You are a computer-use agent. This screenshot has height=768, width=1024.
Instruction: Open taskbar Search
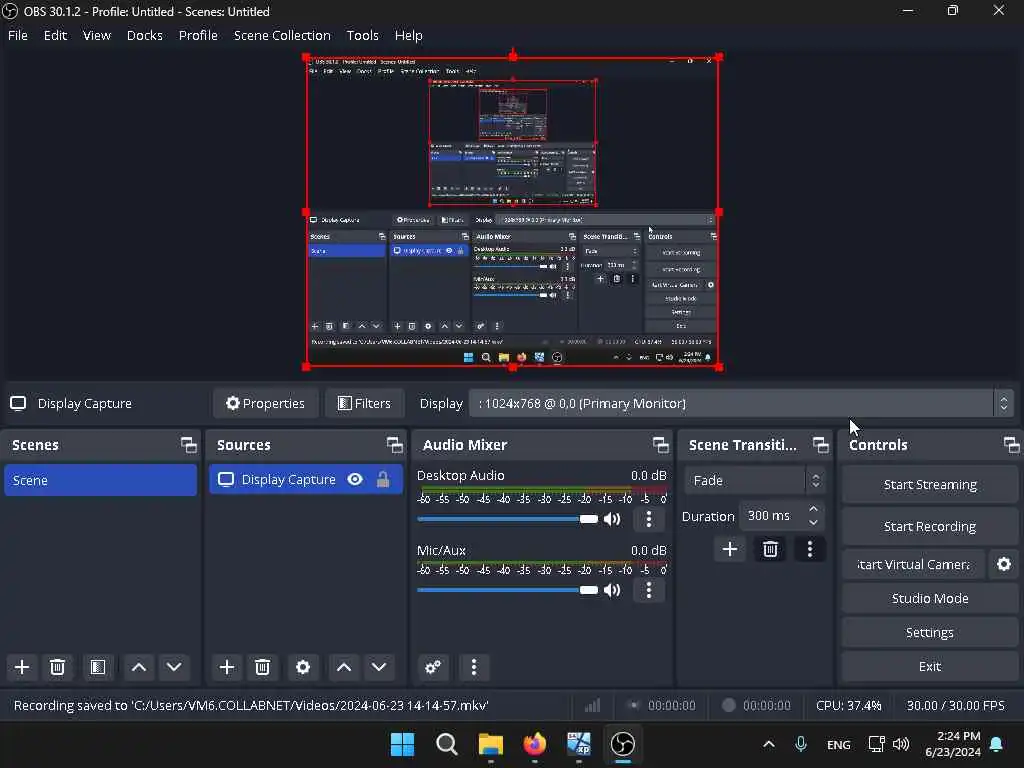(447, 744)
